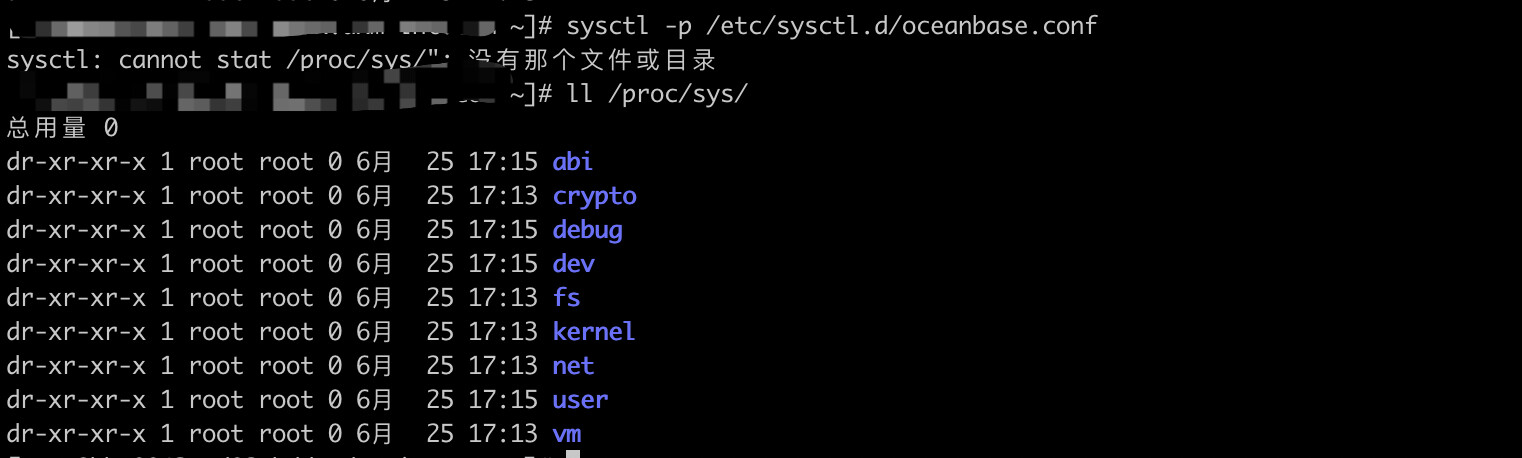The image size is (1522, 458).
Task: Click the fs directory name
Action: click(x=566, y=298)
